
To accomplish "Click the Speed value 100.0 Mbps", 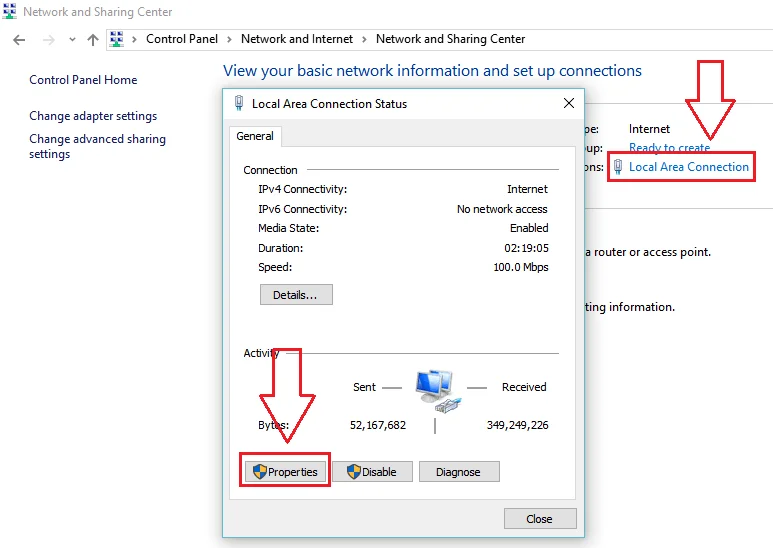I will coord(521,267).
